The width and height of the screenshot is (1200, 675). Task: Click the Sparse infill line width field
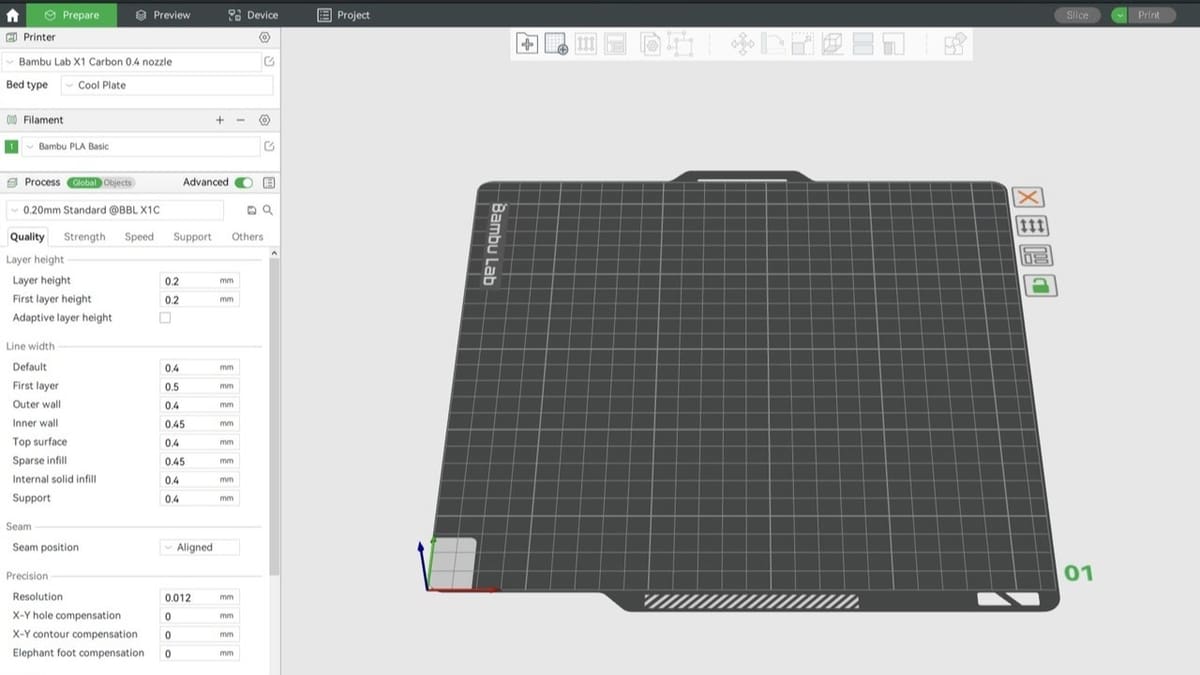coord(199,461)
